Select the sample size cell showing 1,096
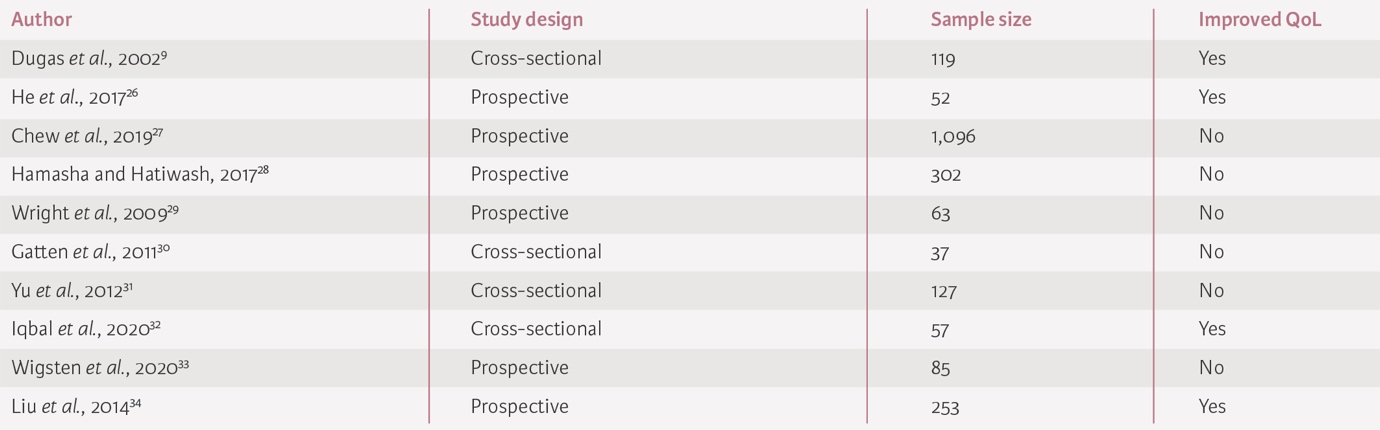Viewport: 1380px width, 430px height. [952, 136]
